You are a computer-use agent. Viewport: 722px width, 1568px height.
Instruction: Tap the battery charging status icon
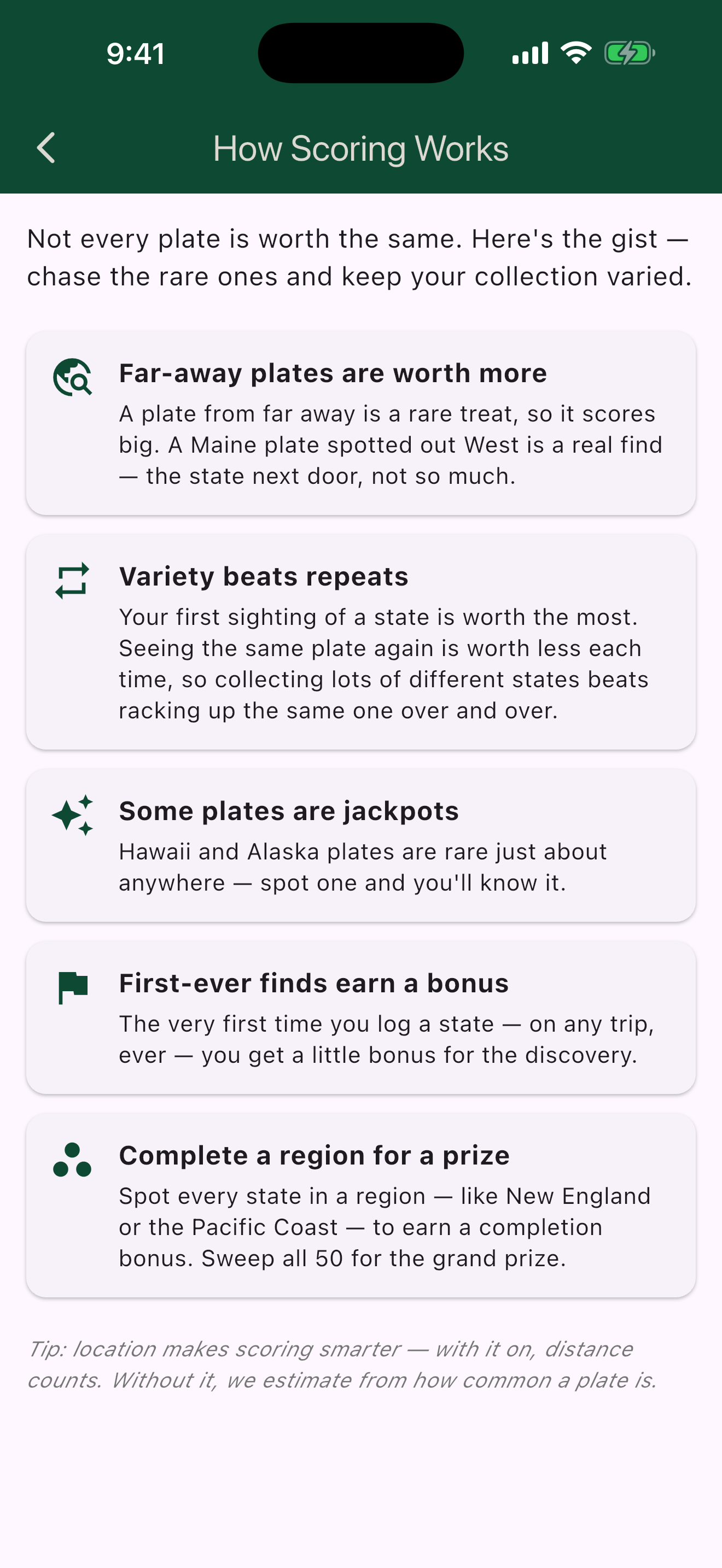[x=630, y=53]
